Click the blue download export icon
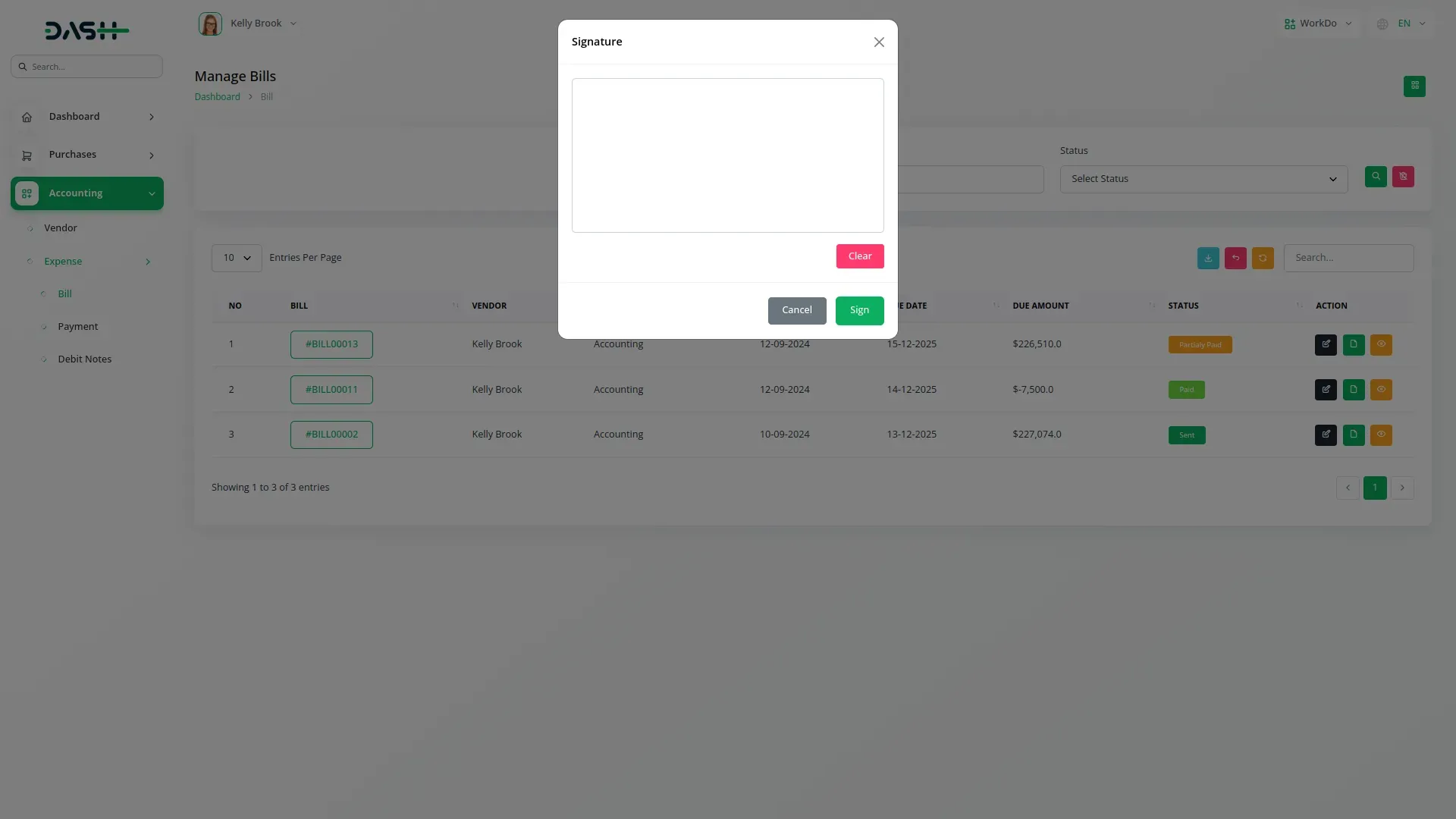Viewport: 1456px width, 819px height. tap(1208, 258)
